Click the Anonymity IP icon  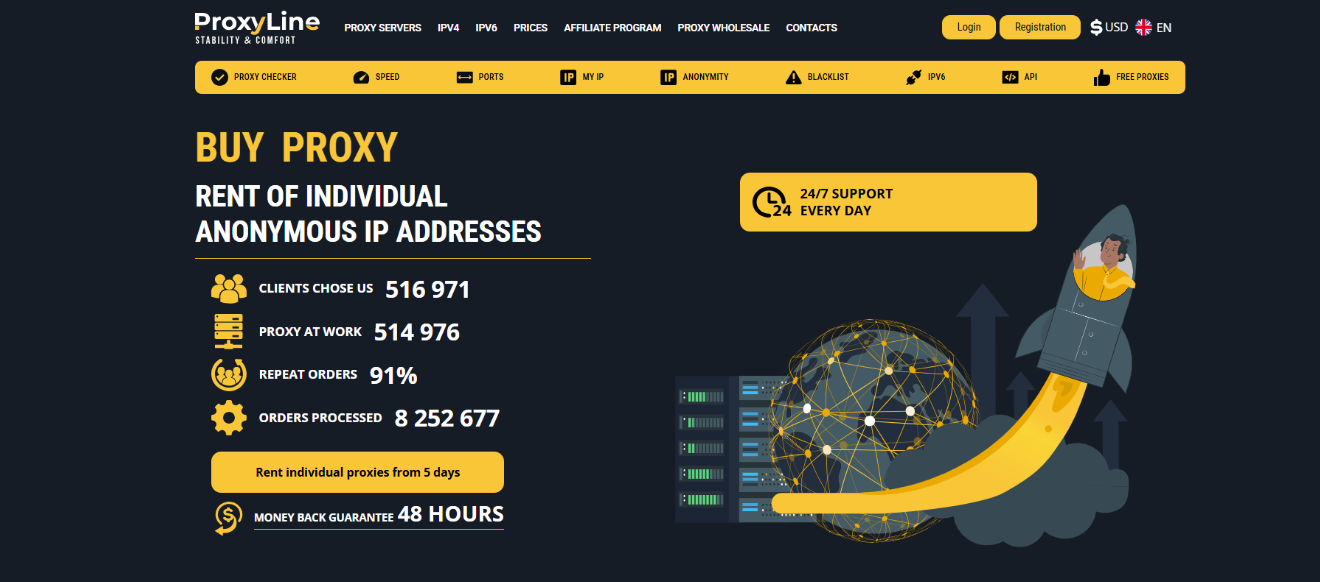point(669,77)
